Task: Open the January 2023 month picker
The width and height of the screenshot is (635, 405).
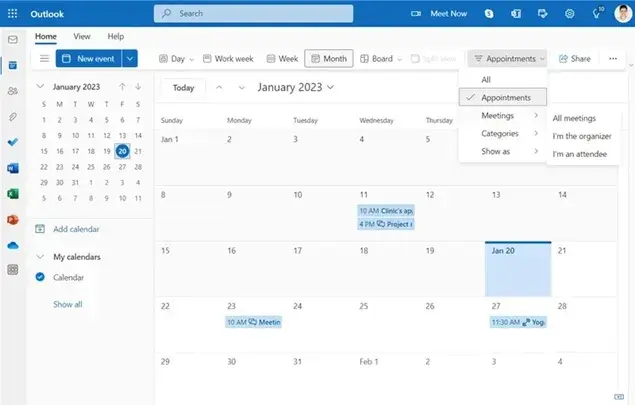Action: pos(296,87)
